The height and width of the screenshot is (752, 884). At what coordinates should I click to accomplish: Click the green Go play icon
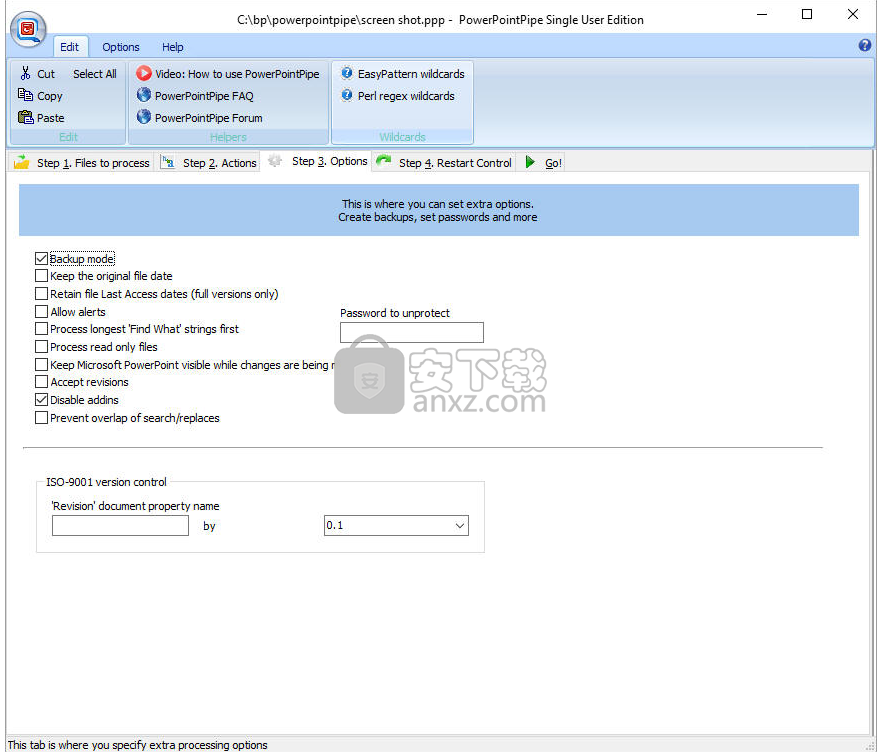(530, 162)
